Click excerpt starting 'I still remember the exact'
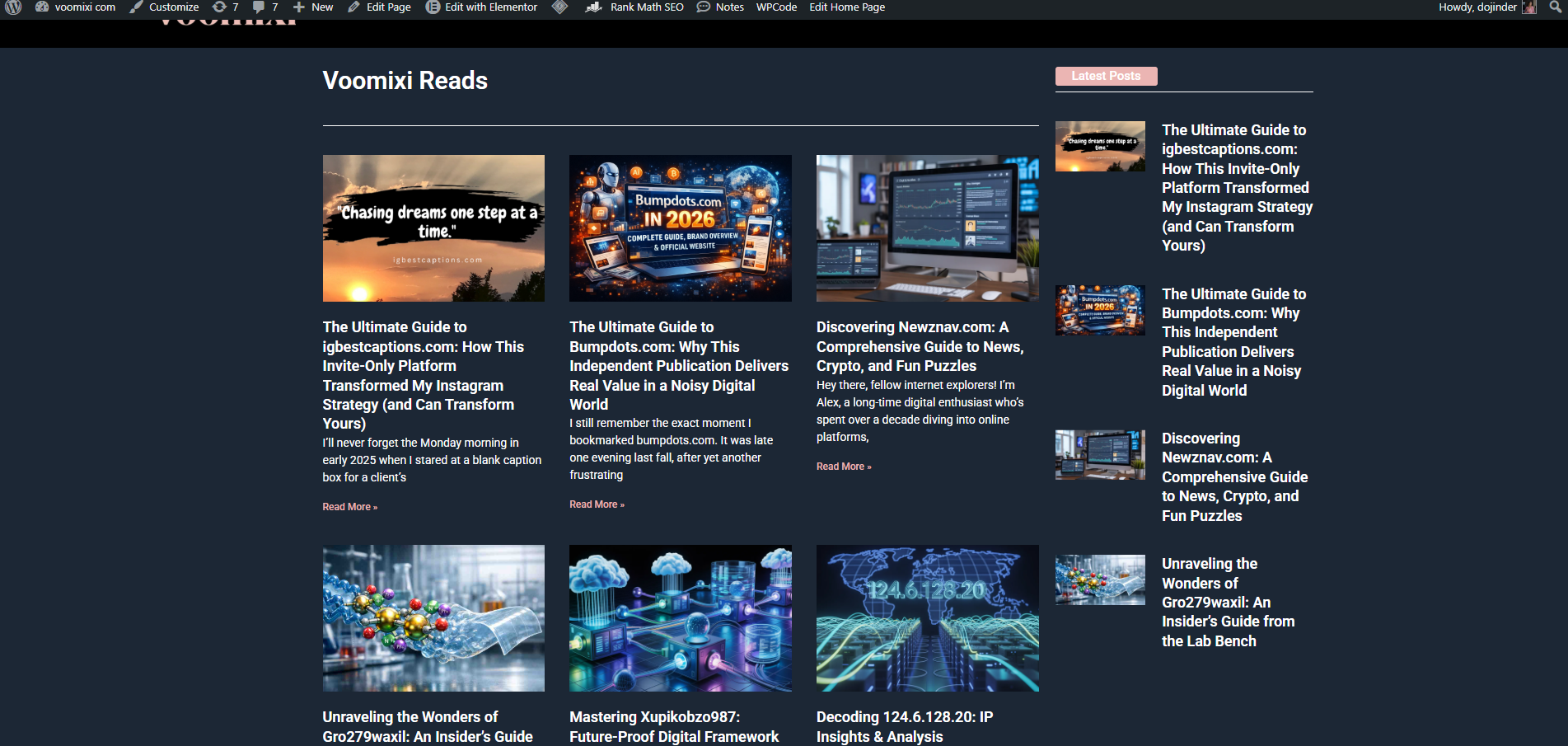The height and width of the screenshot is (746, 1568). (x=672, y=448)
